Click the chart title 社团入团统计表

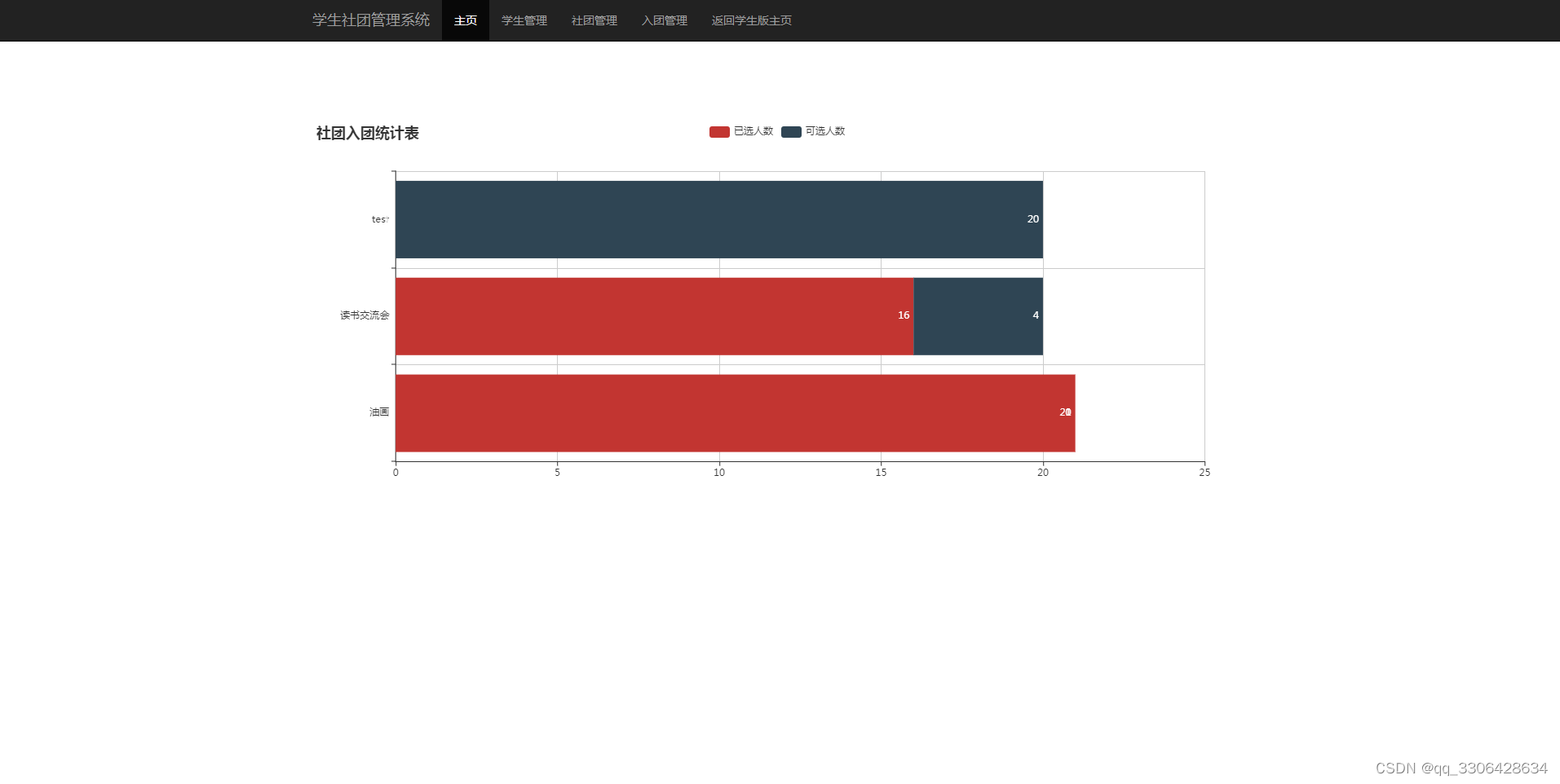368,133
